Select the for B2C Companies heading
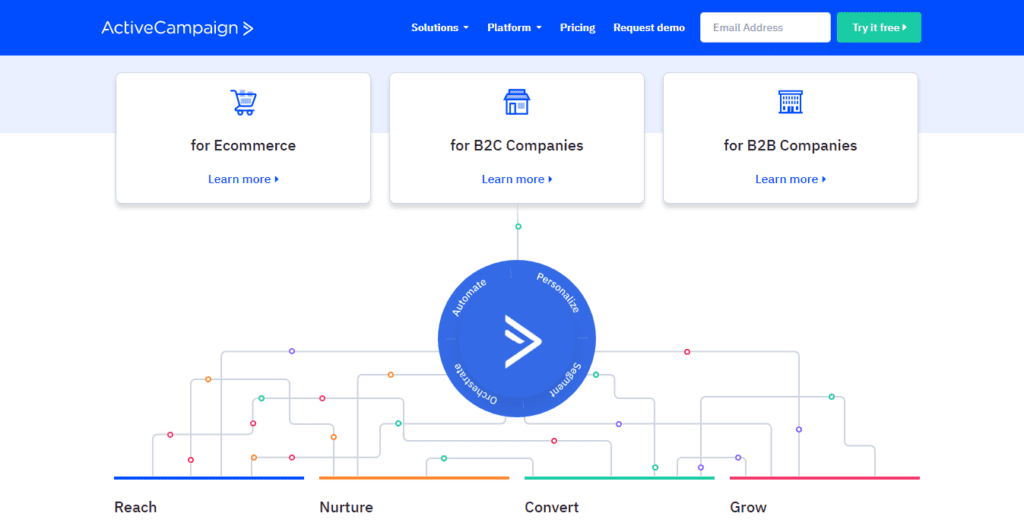Screen dimensions: 1024x529 [x=517, y=145]
